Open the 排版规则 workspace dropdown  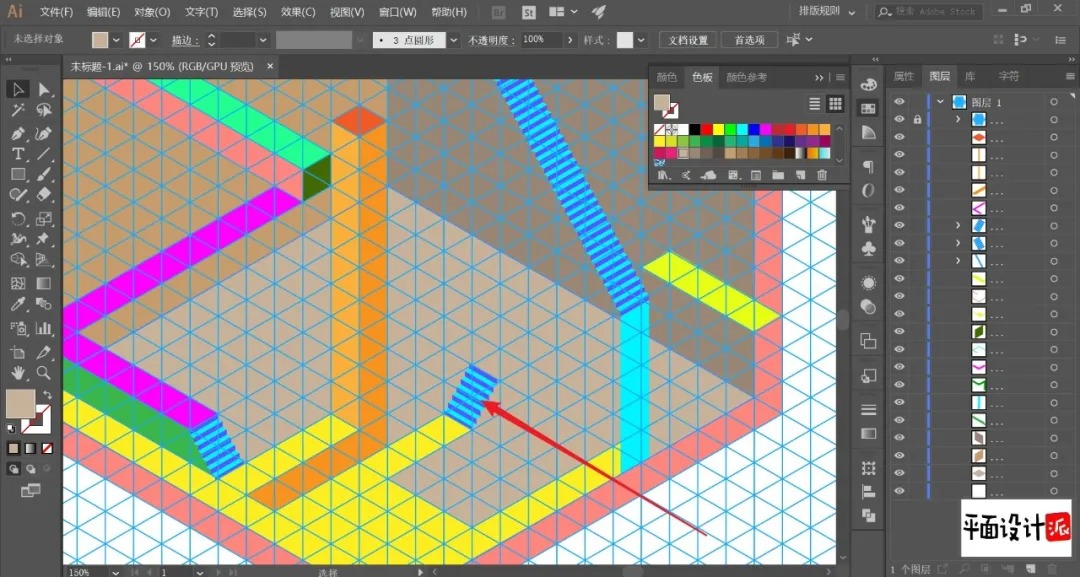click(x=827, y=12)
